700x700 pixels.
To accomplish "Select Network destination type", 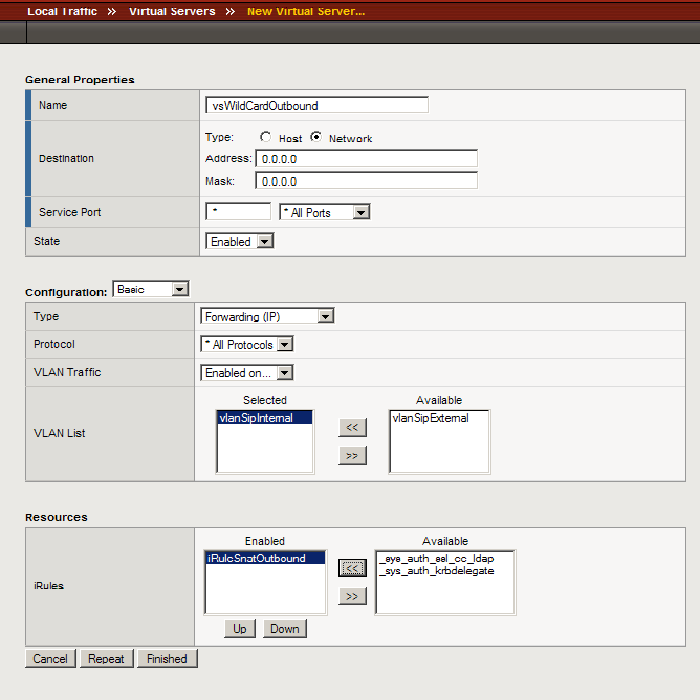I will [316, 138].
